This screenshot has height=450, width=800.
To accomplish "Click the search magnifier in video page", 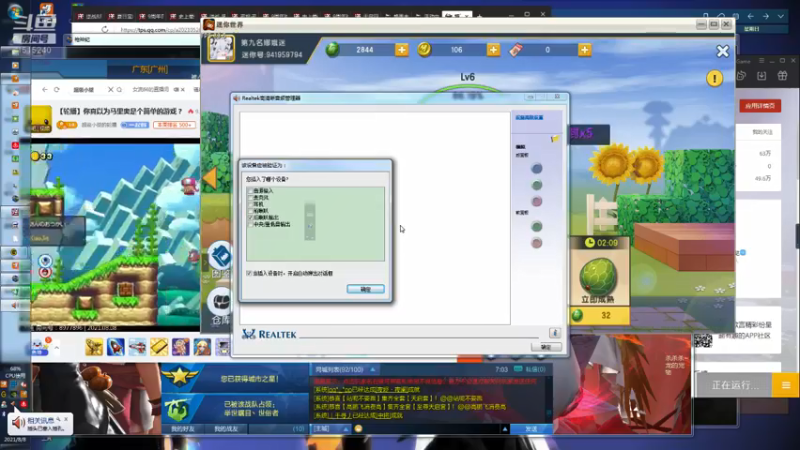I will point(119,89).
